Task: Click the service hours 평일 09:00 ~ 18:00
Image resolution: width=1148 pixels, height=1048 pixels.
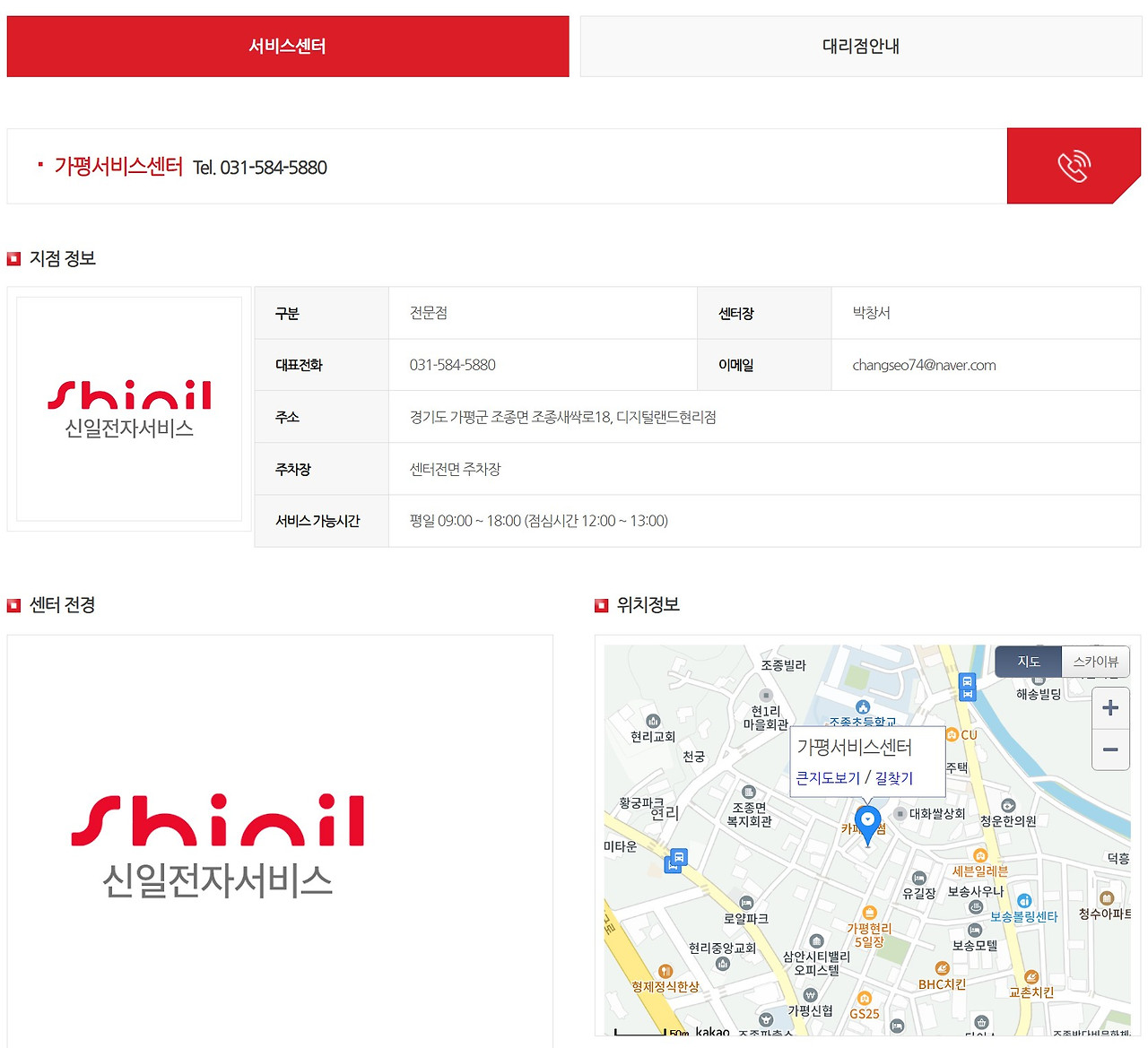Action: tap(465, 521)
